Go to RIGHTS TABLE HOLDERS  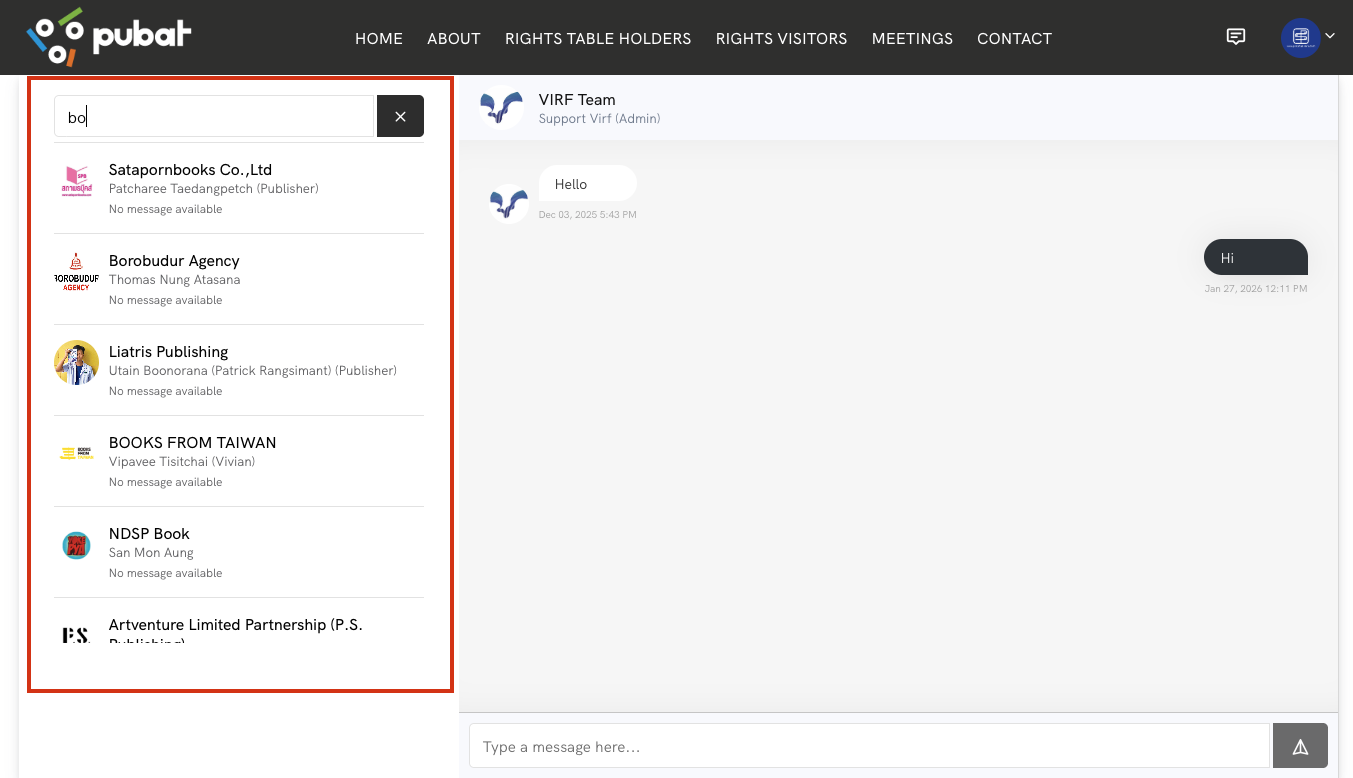pyautogui.click(x=597, y=38)
